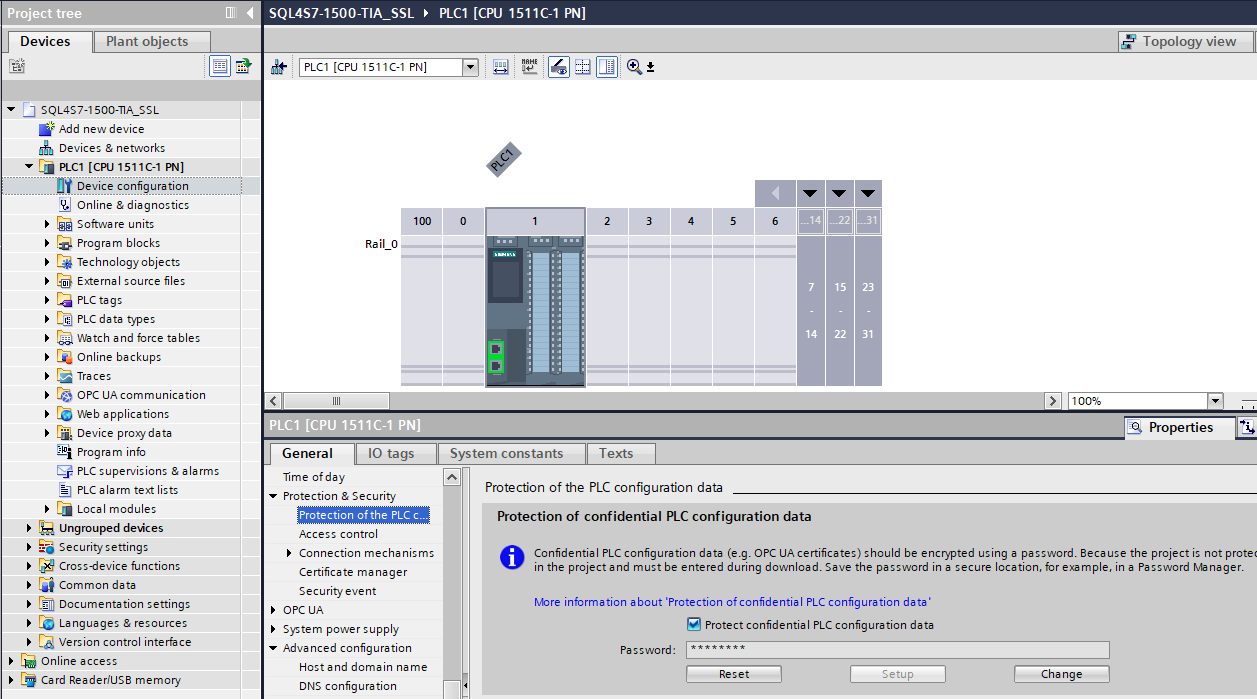1257x699 pixels.
Task: Click empty rack slot 2
Action: (x=607, y=311)
